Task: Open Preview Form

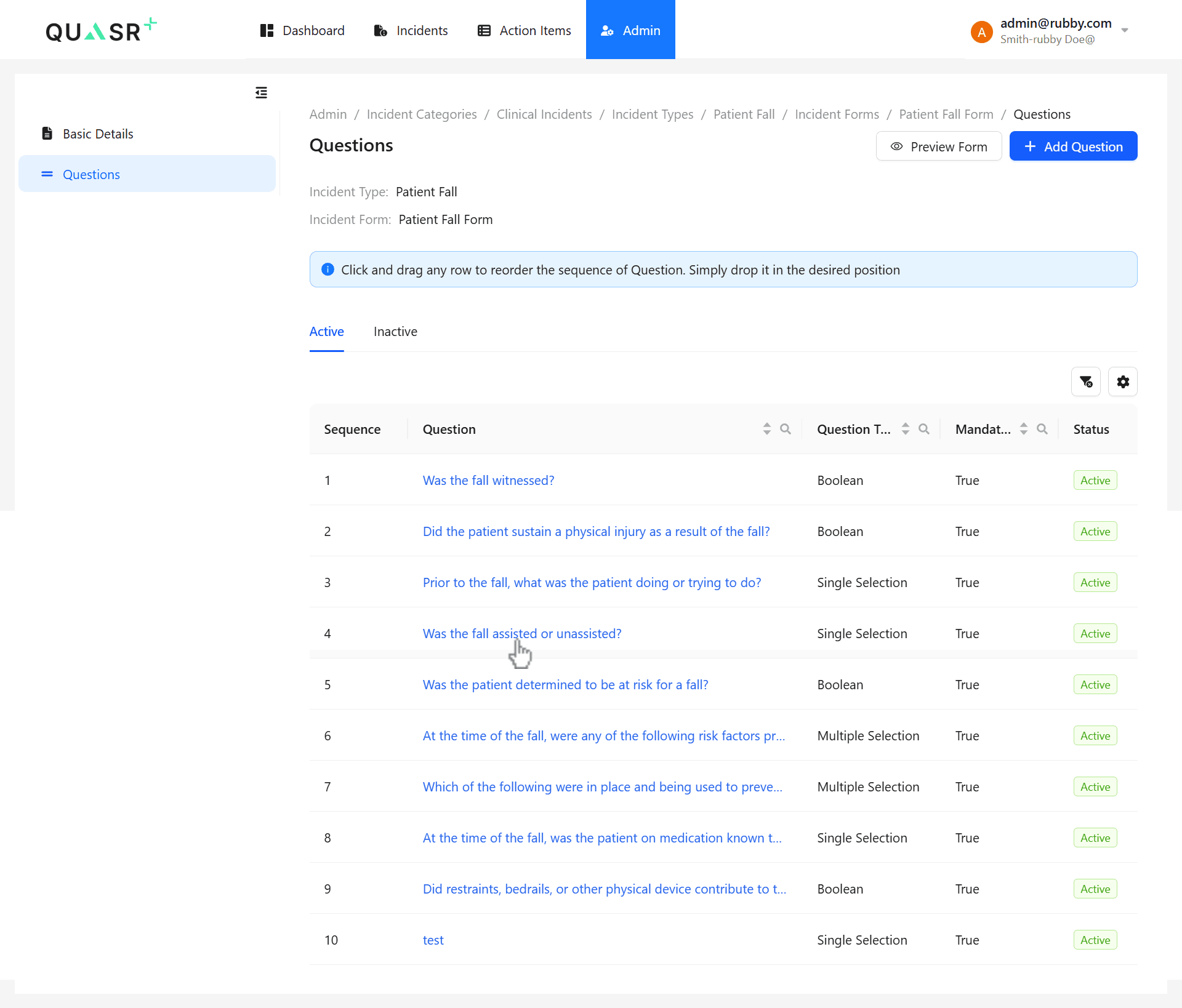Action: [x=938, y=146]
